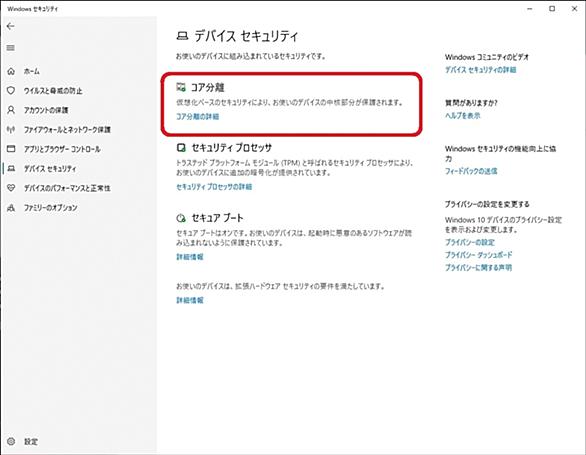This screenshot has height=455, width=586.
Task: Click the back arrow icon
Action: coord(10,26)
